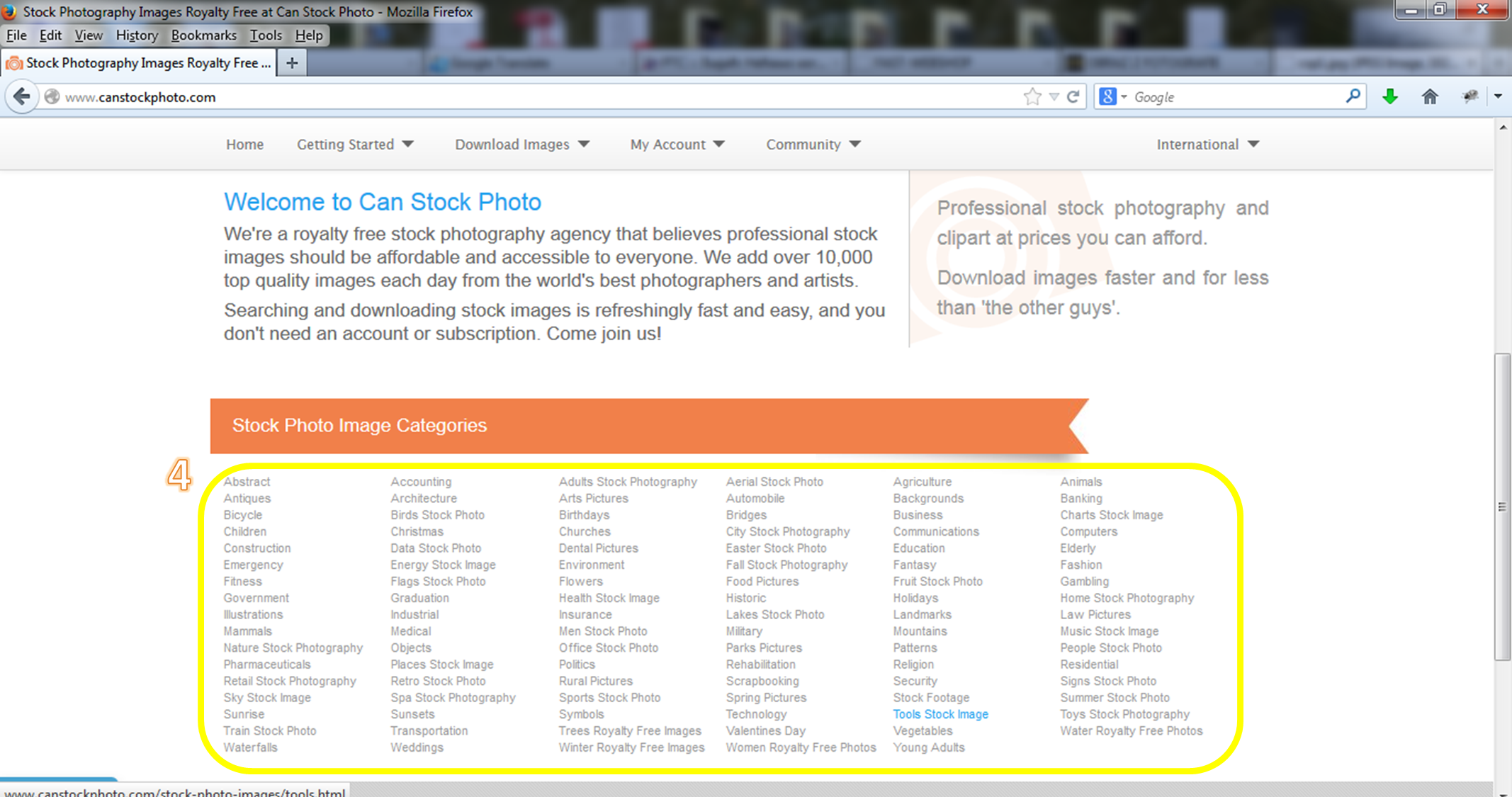This screenshot has height=797, width=1512.
Task: Open the Toys Stock Photography link
Action: pos(1124,714)
